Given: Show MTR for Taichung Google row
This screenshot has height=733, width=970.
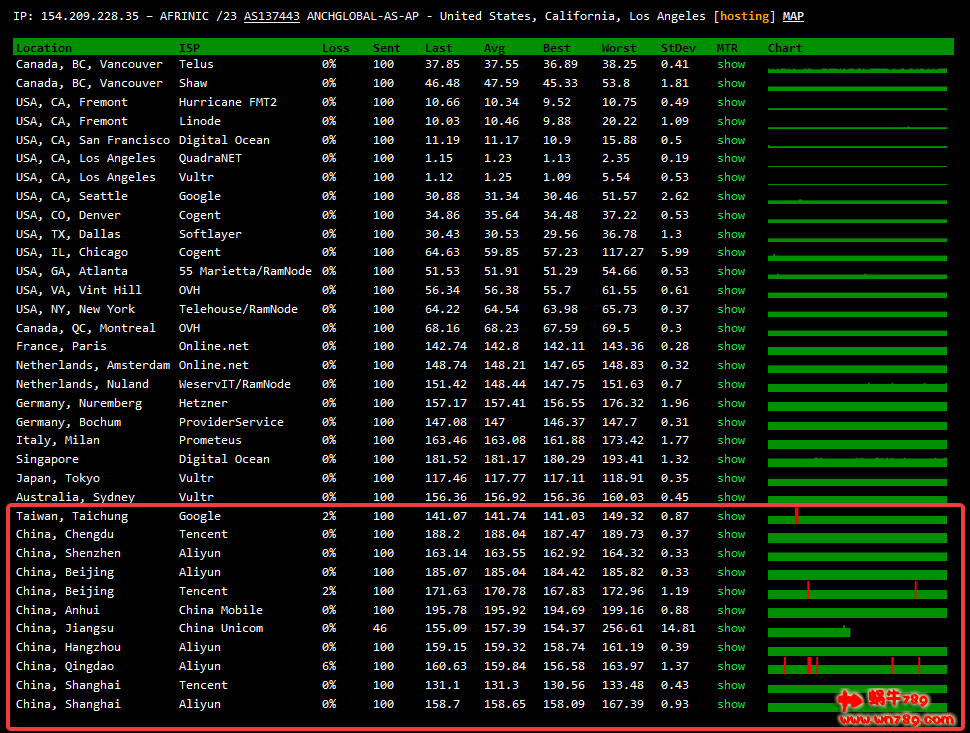Looking at the screenshot, I should tap(731, 516).
